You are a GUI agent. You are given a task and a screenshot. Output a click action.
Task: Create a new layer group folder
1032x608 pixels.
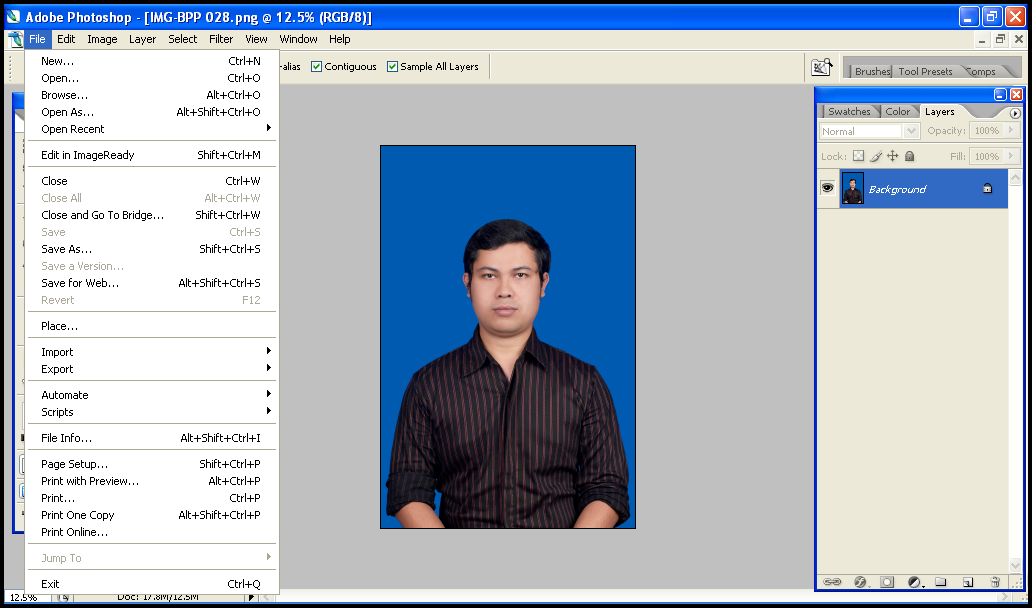[938, 582]
